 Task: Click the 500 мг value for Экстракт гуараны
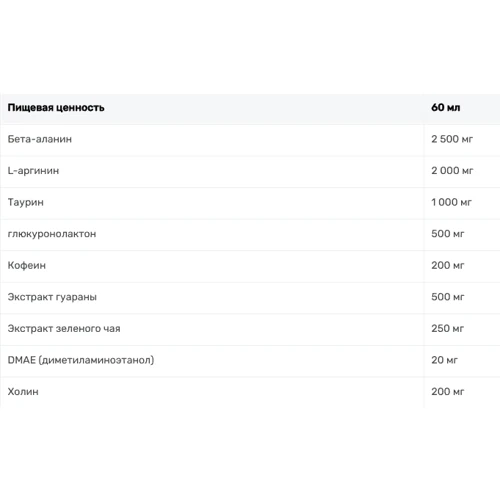pyautogui.click(x=447, y=297)
